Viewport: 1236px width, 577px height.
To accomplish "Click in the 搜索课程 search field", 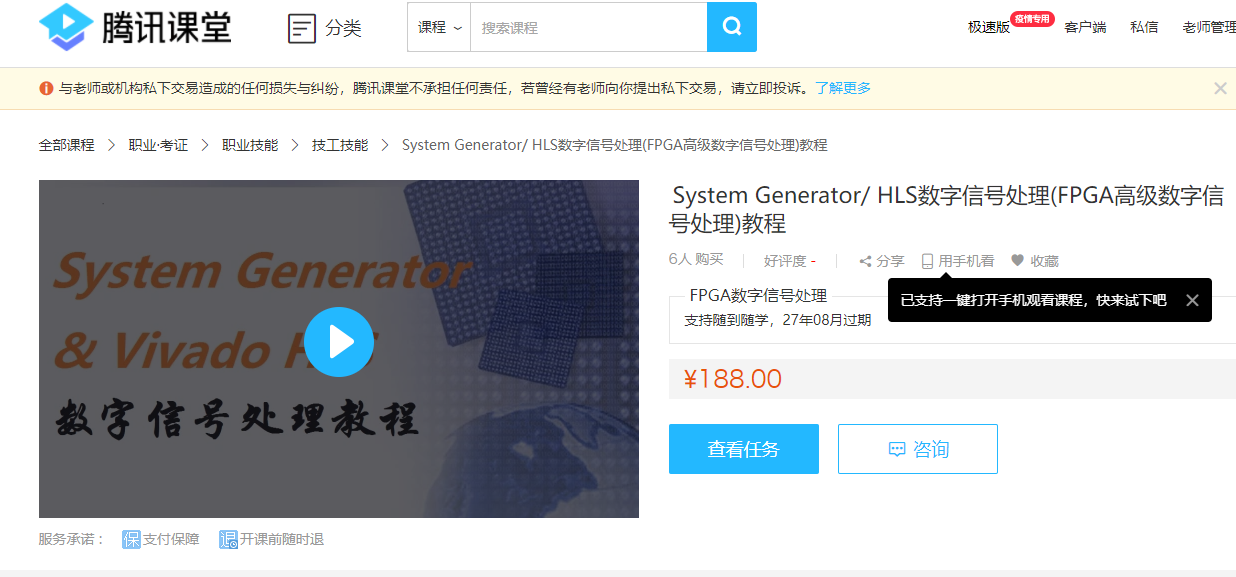I will click(x=588, y=27).
